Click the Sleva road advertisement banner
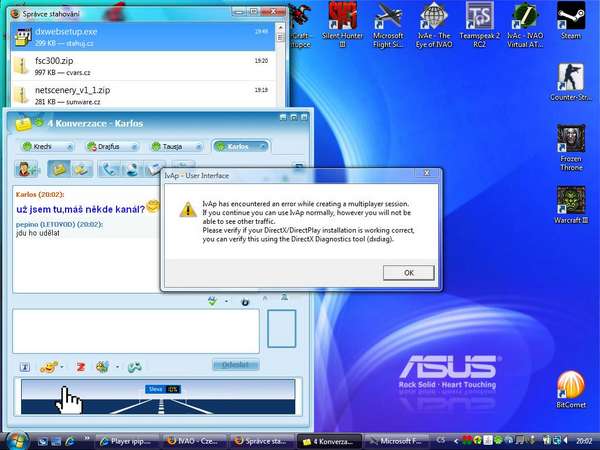Image resolution: width=600 pixels, height=450 pixels. click(158, 397)
